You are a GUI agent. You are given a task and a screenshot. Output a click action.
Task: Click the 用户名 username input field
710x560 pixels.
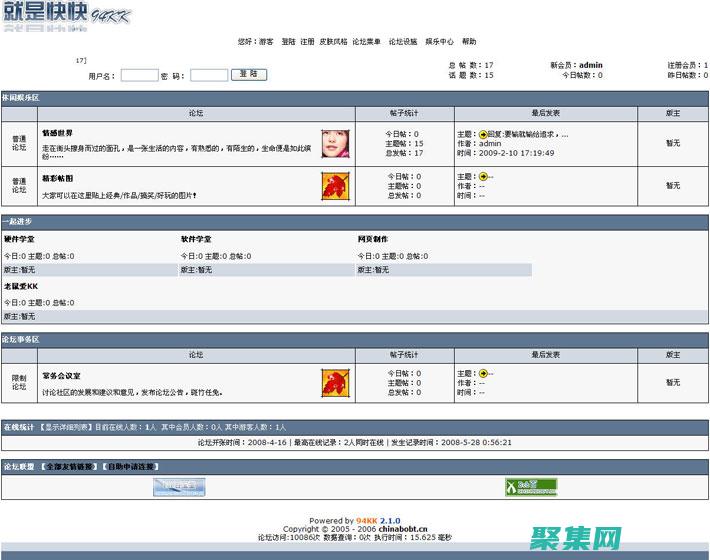click(x=139, y=75)
